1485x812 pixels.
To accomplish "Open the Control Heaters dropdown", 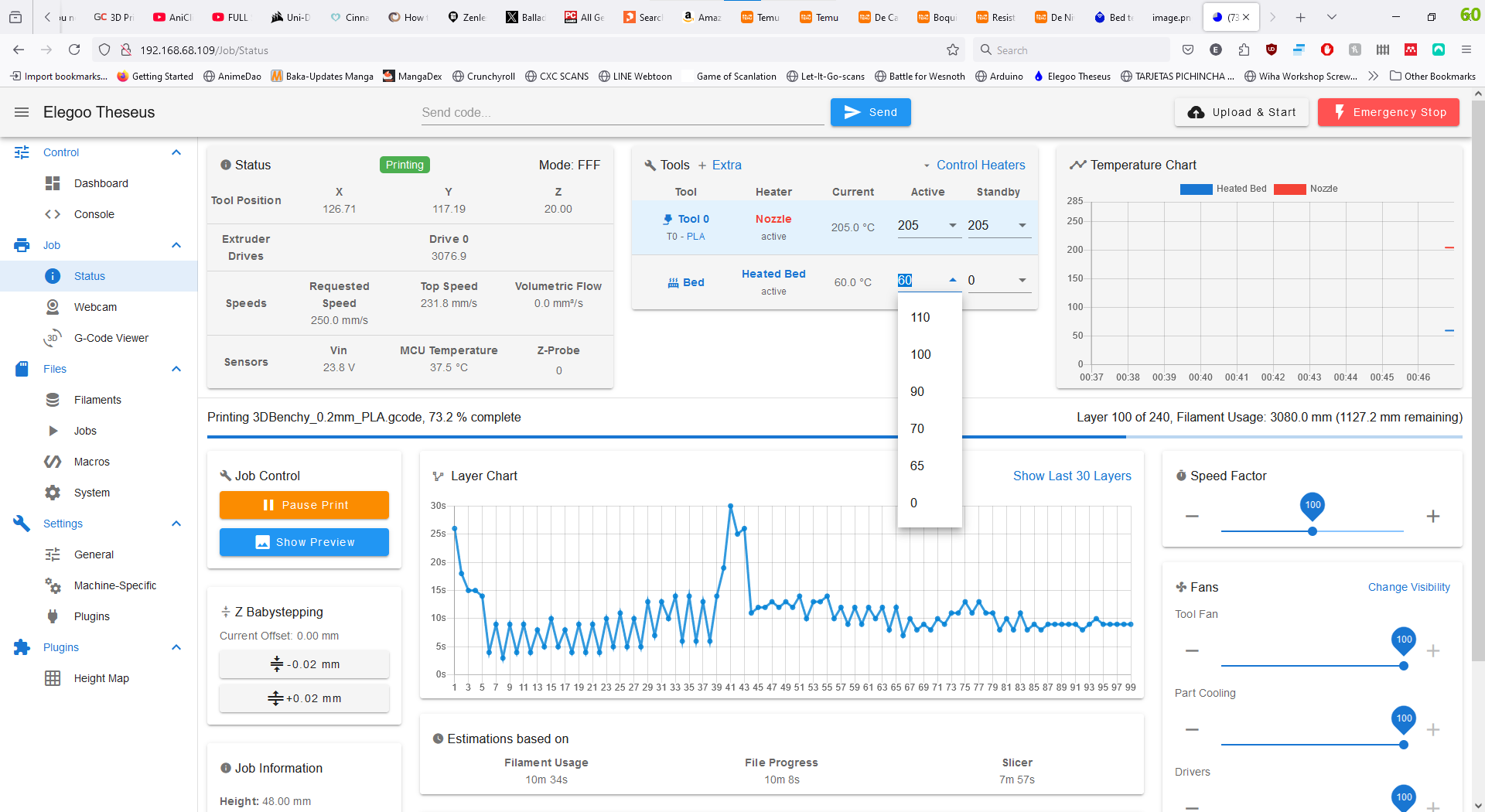I will pyautogui.click(x=975, y=165).
